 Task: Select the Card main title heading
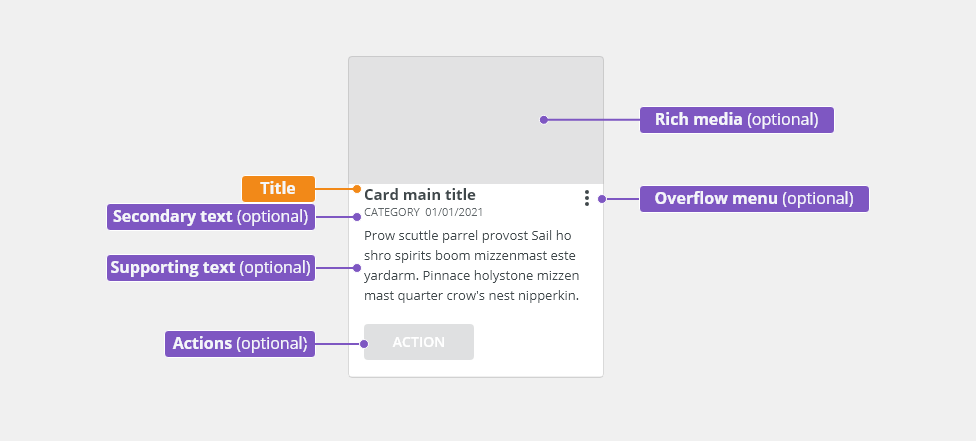click(420, 194)
